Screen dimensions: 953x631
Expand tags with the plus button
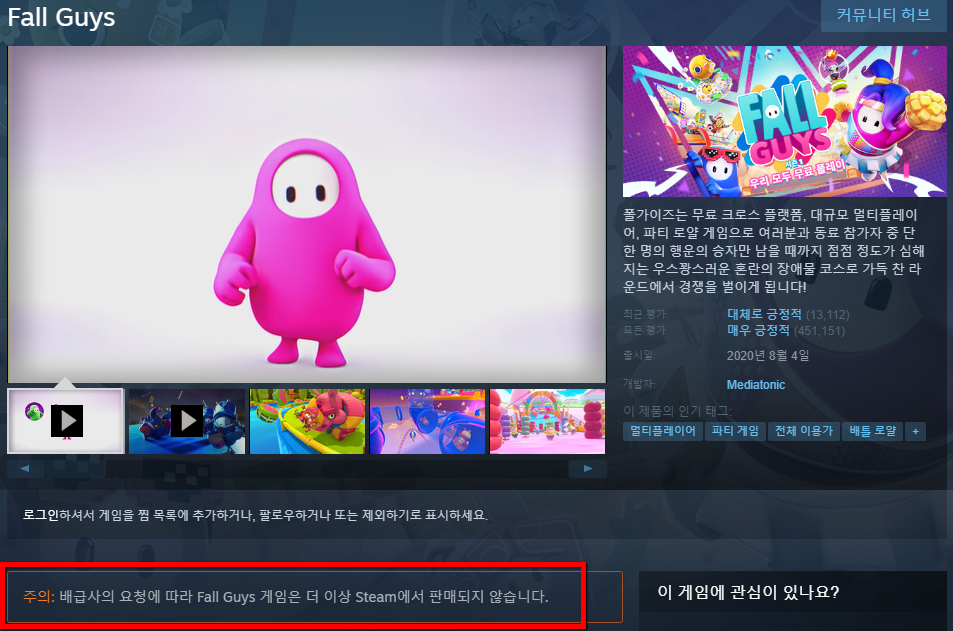(915, 431)
